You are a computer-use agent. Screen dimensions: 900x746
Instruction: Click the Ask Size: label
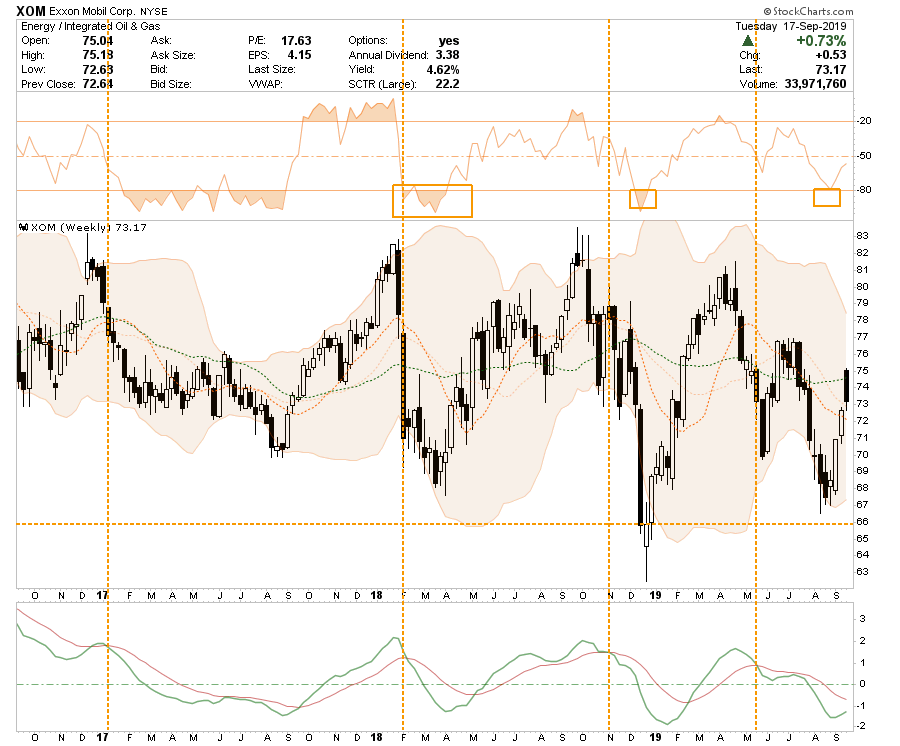[173, 55]
